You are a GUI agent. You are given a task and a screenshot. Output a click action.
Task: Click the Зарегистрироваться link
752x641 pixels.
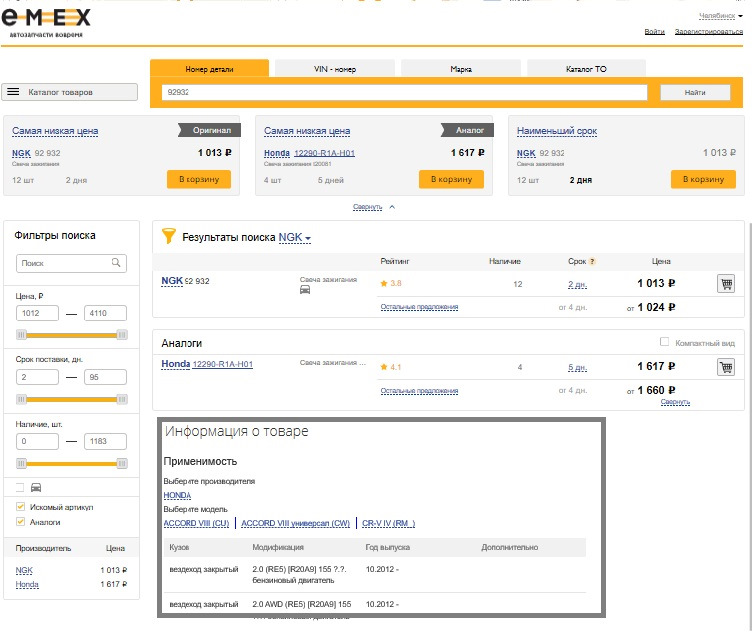[x=709, y=31]
